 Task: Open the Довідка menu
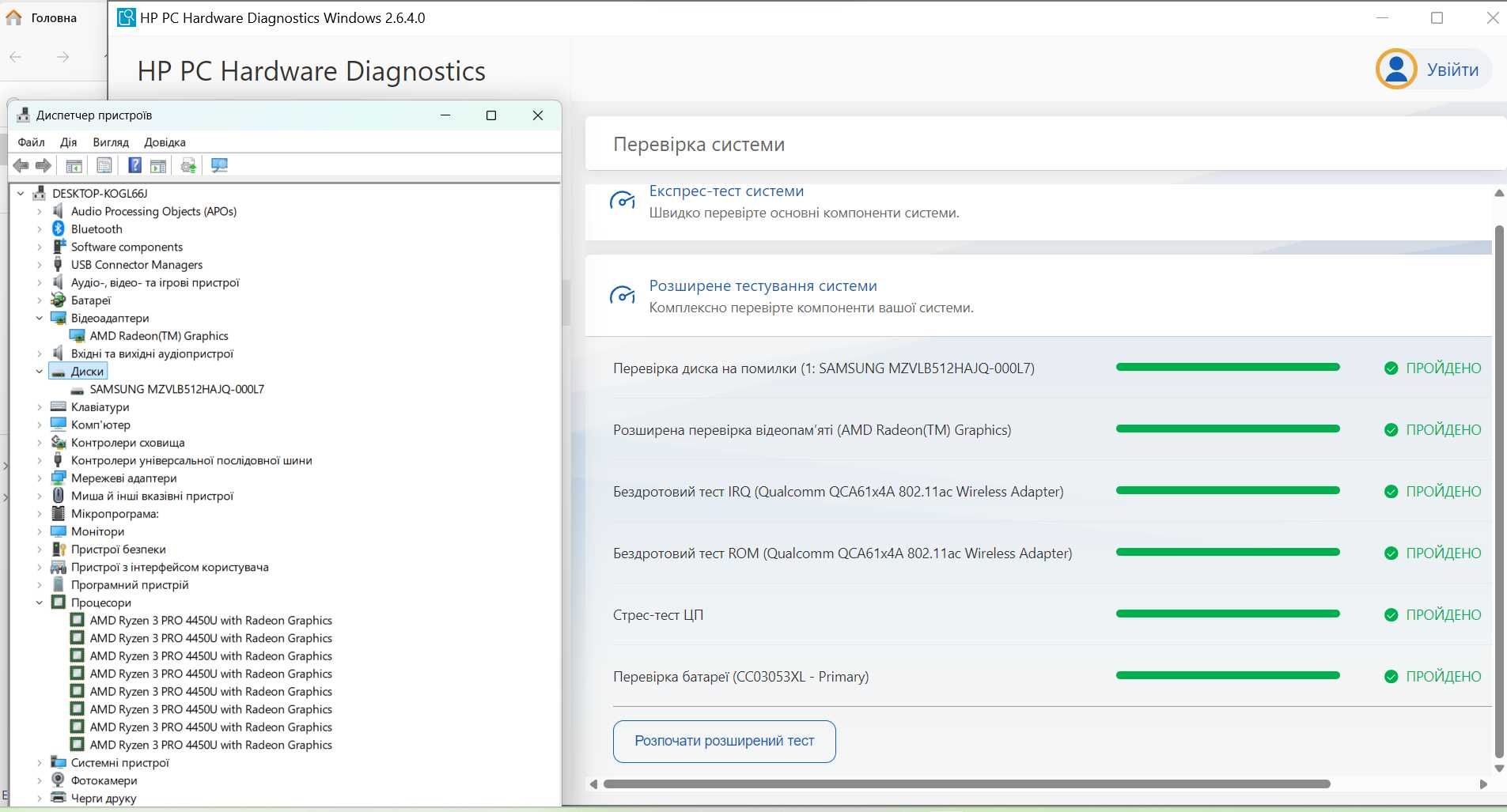pyautogui.click(x=165, y=142)
